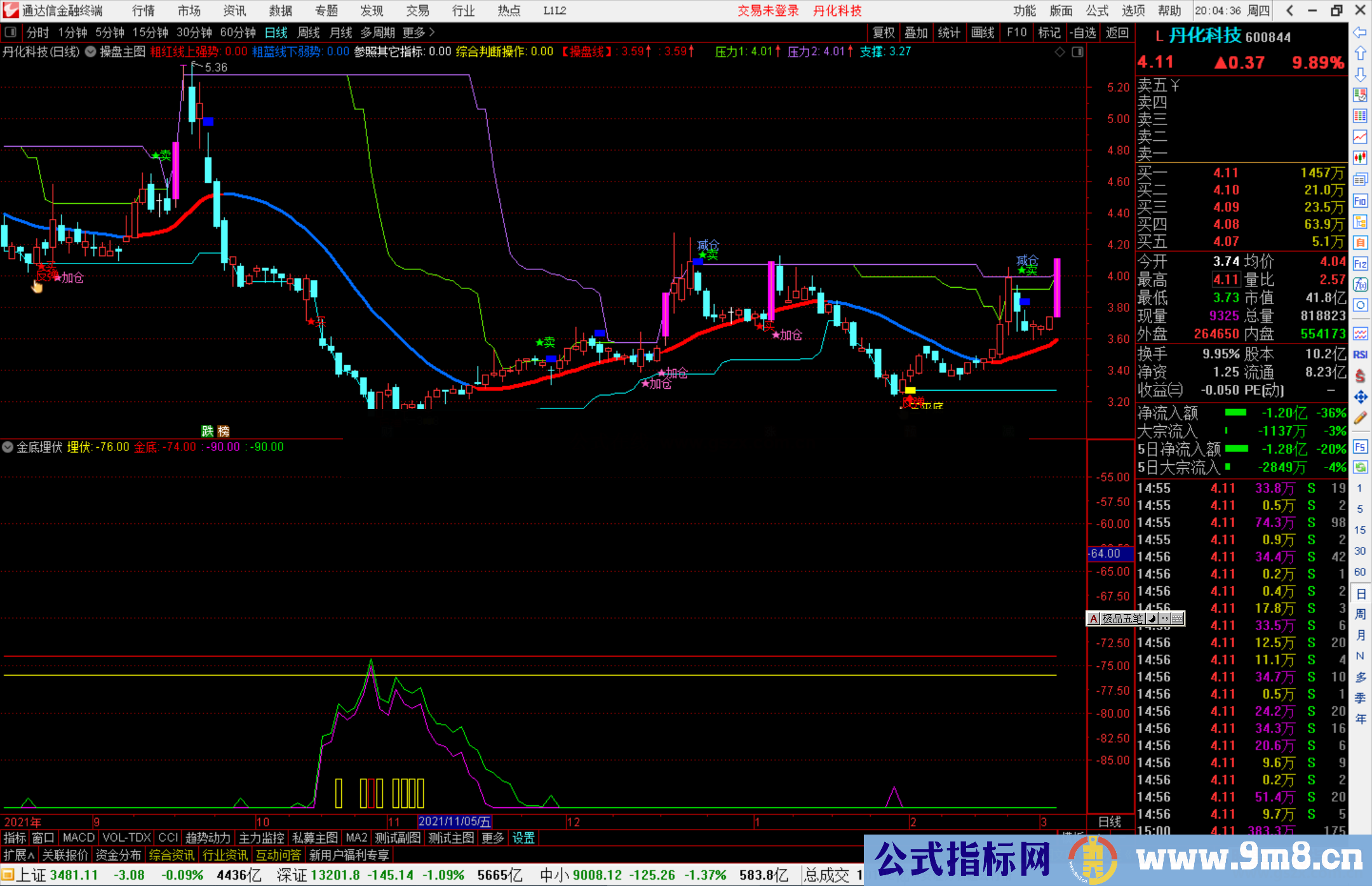Image resolution: width=1372 pixels, height=886 pixels.
Task: Select the 画线 drawing tool in the toolbar
Action: pos(983,32)
